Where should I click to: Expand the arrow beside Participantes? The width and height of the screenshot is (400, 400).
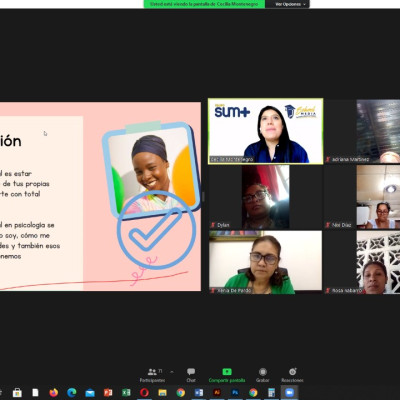(x=172, y=371)
